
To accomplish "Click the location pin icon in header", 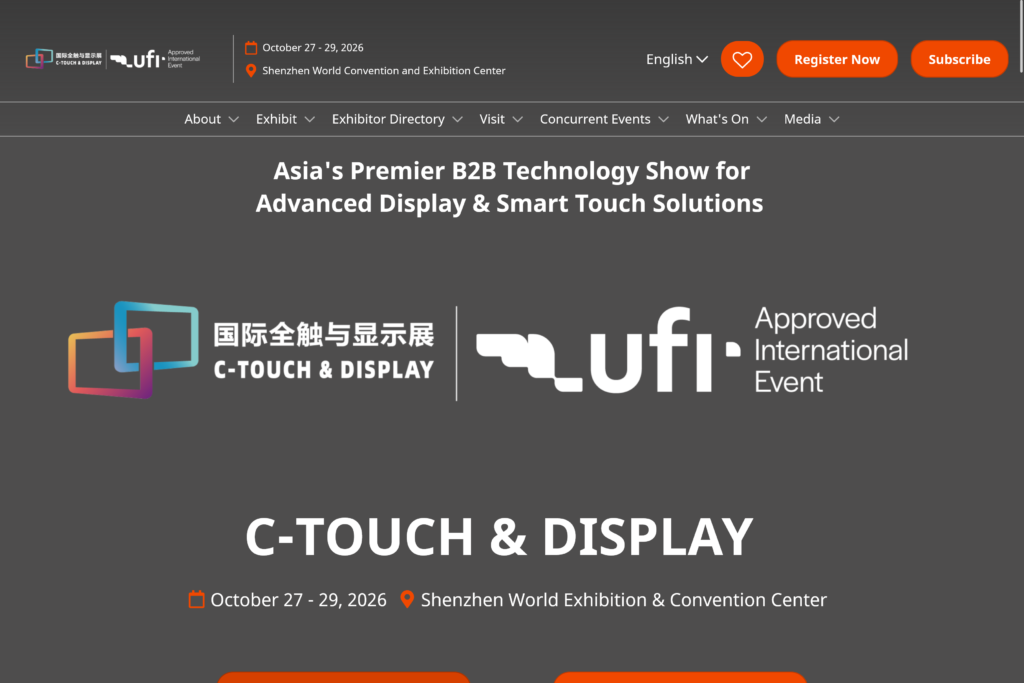I will pyautogui.click(x=251, y=71).
